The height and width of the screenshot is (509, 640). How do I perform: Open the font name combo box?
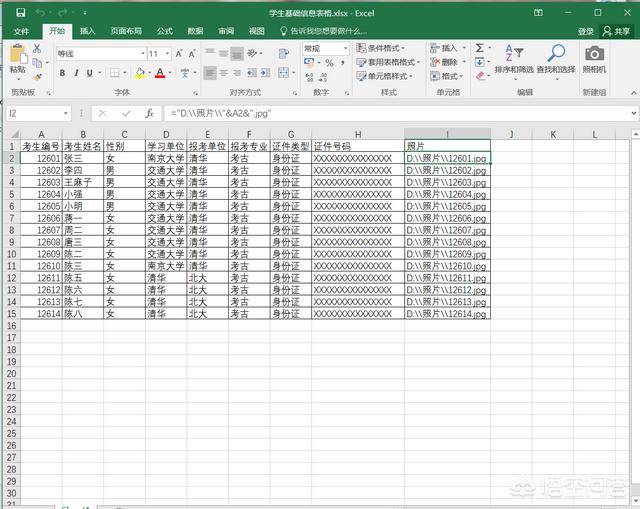coord(101,53)
